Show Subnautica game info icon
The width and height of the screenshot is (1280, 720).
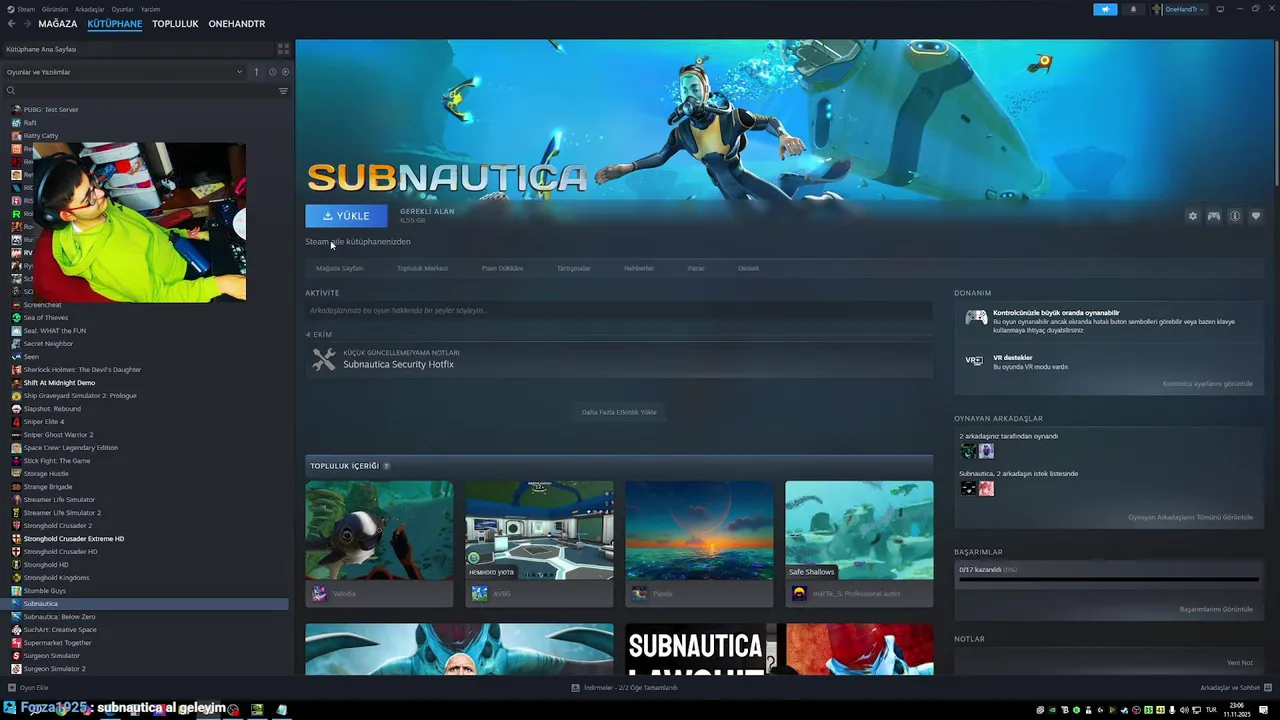click(x=1235, y=216)
